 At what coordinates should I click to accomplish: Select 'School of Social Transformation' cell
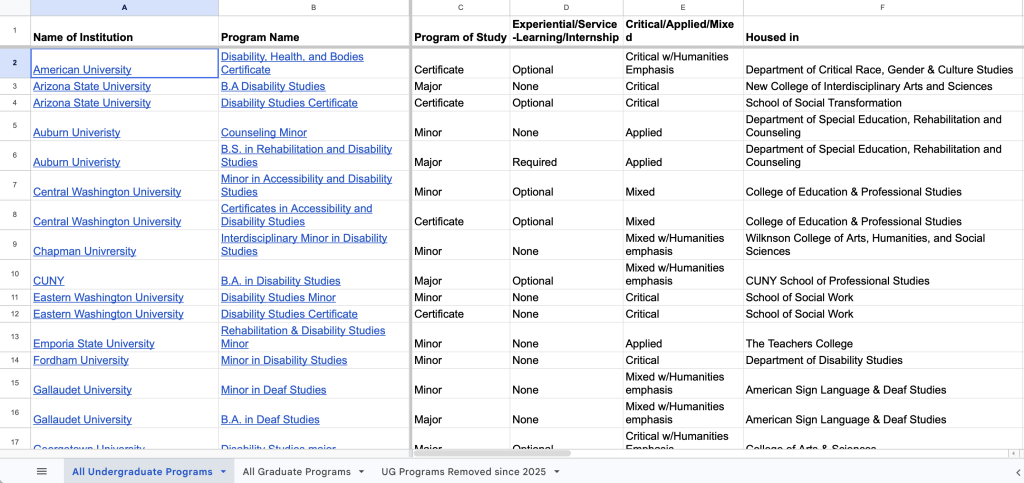(x=883, y=103)
